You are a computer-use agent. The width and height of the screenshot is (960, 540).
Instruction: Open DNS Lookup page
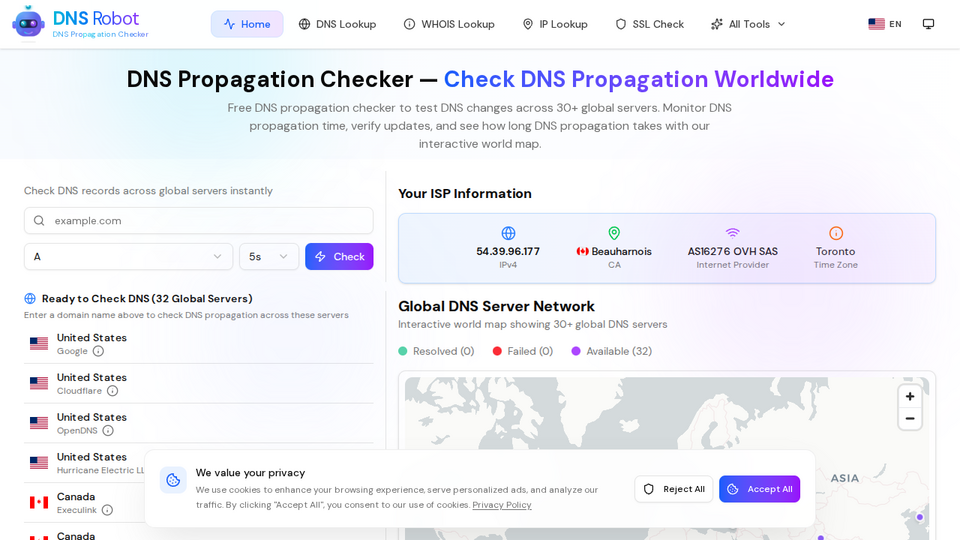(x=337, y=24)
